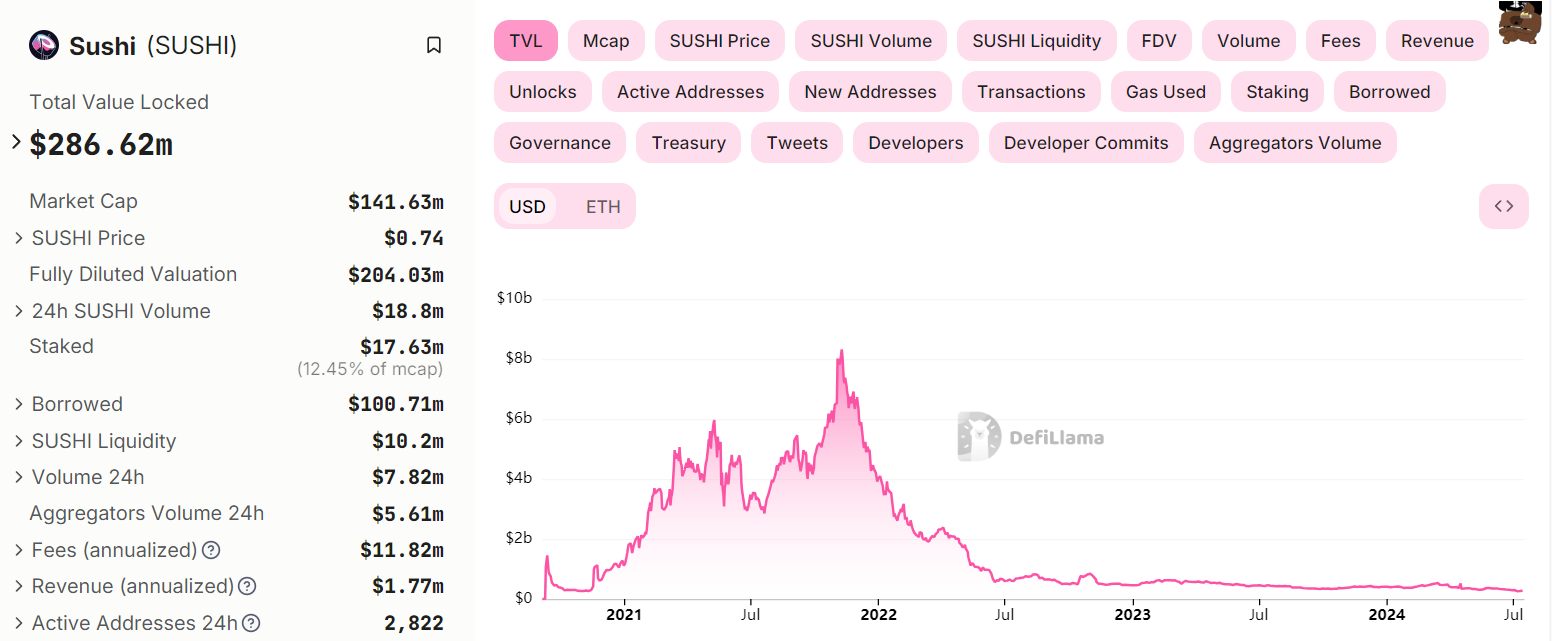Screen dimensions: 1552x641
Task: Switch chart denomination to USD
Action: [527, 207]
